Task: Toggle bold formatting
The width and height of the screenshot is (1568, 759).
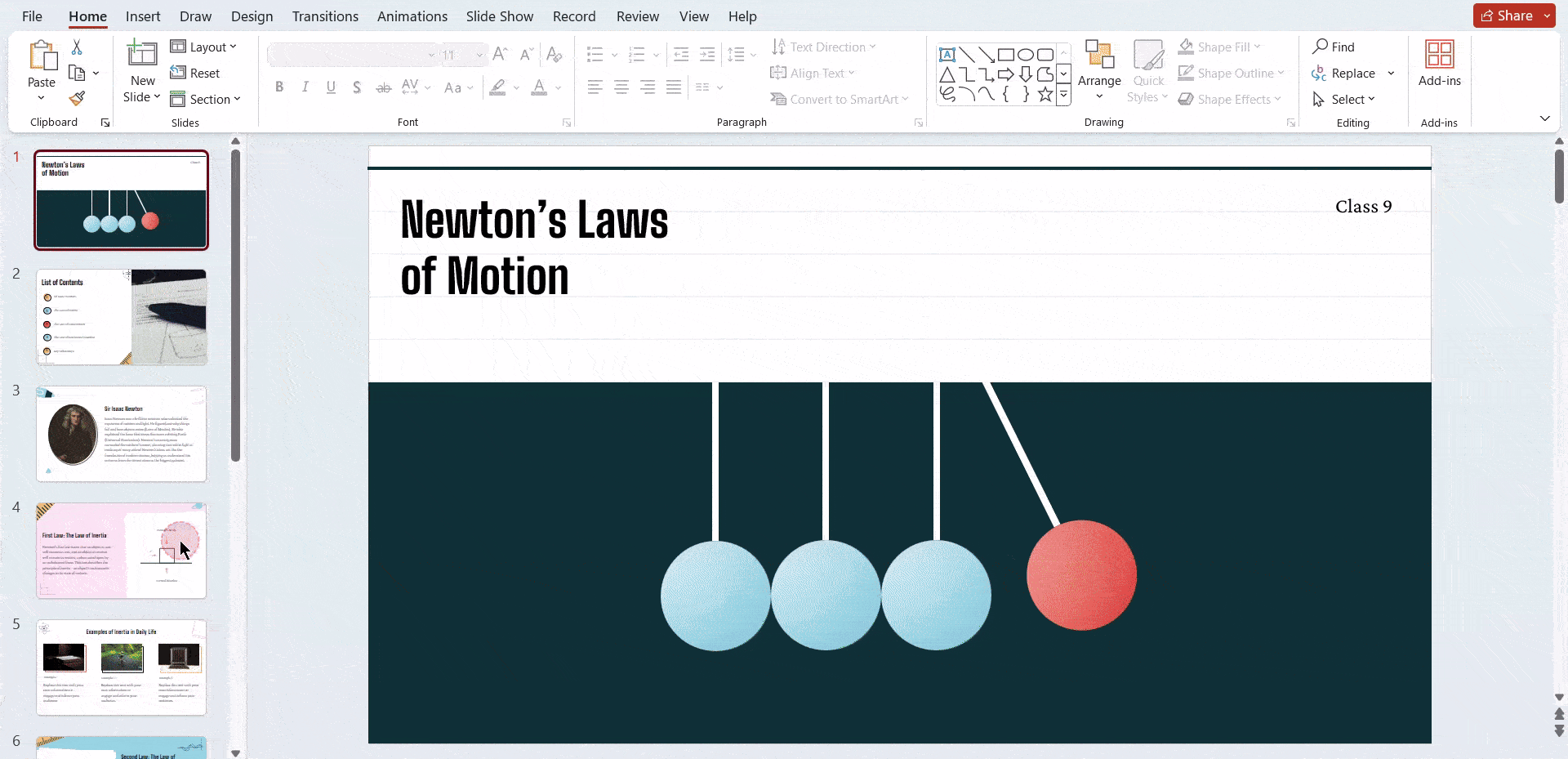Action: point(279,87)
